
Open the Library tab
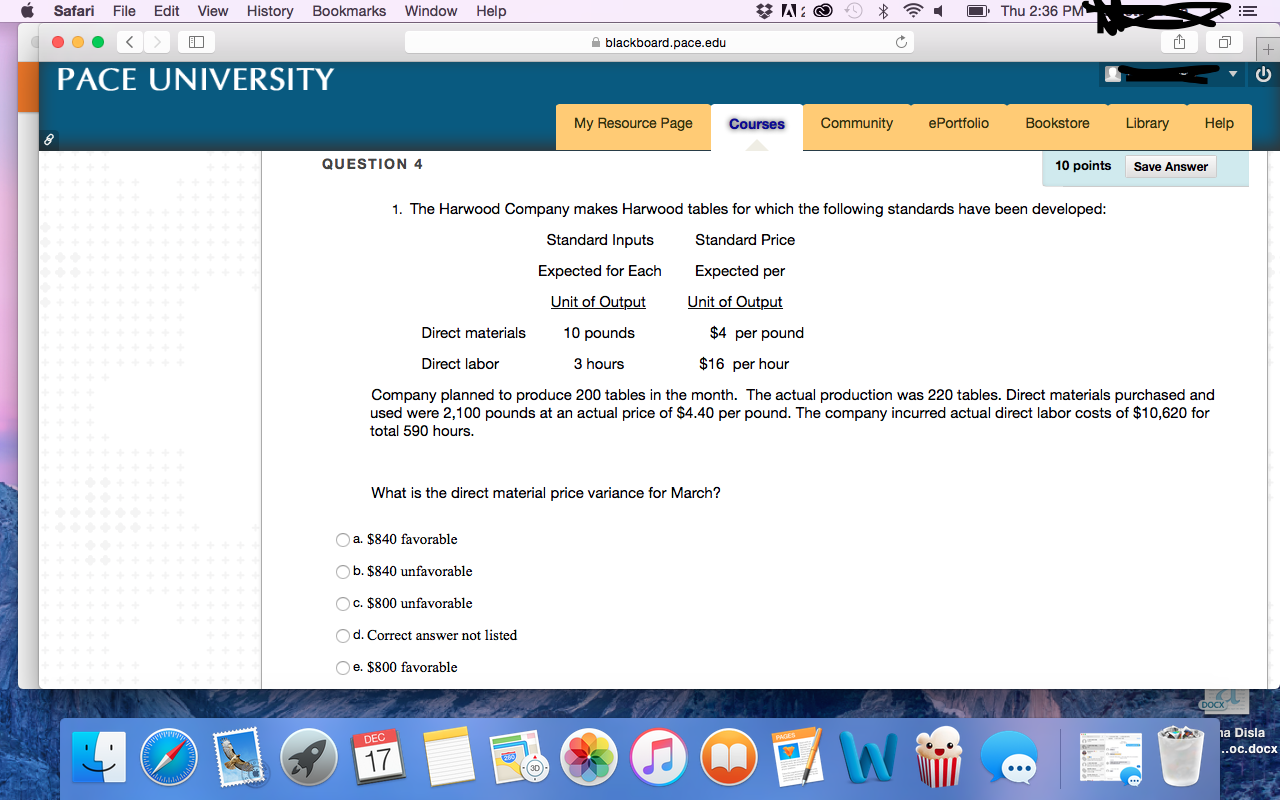(x=1147, y=126)
